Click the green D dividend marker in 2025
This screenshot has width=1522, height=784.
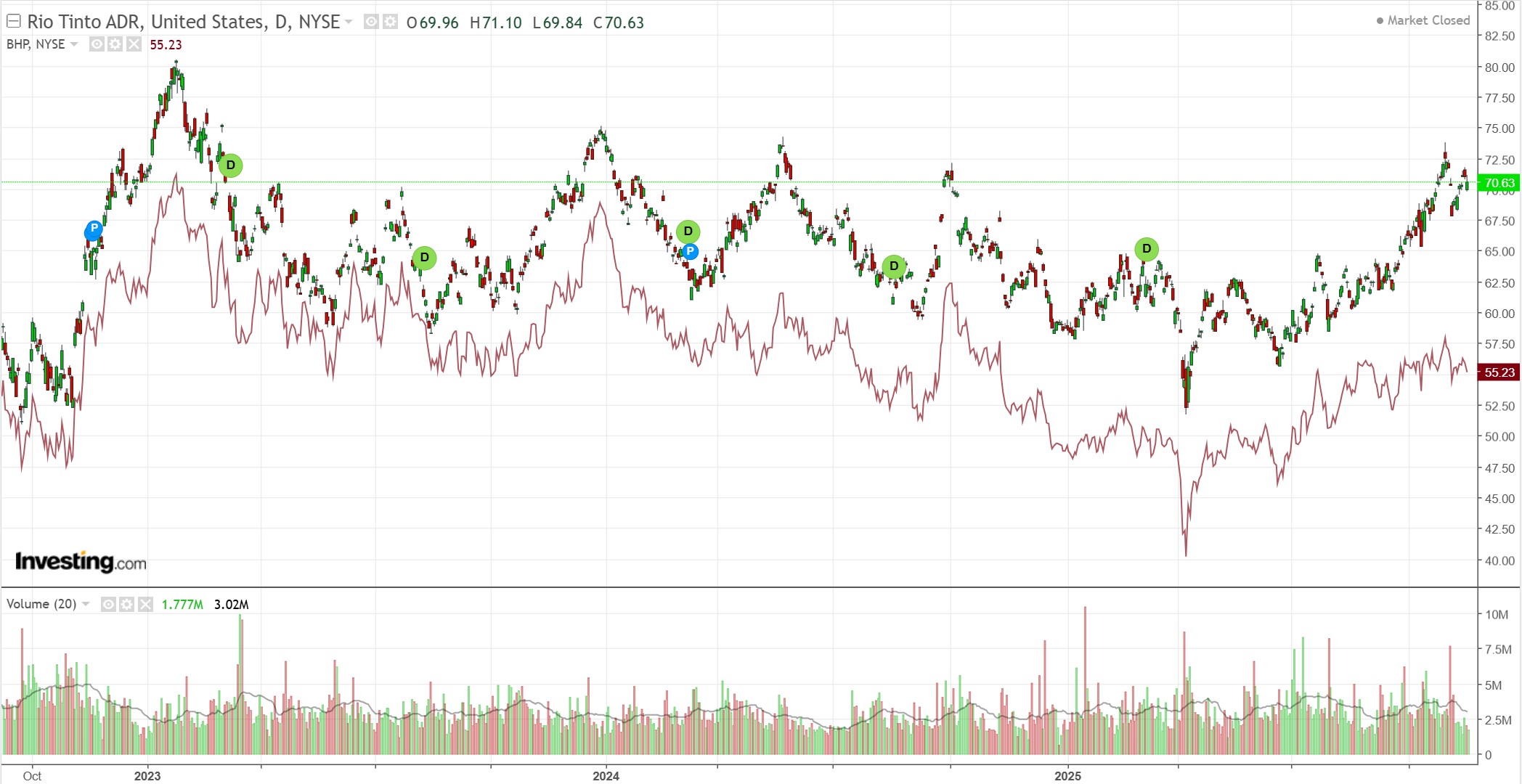click(1147, 249)
